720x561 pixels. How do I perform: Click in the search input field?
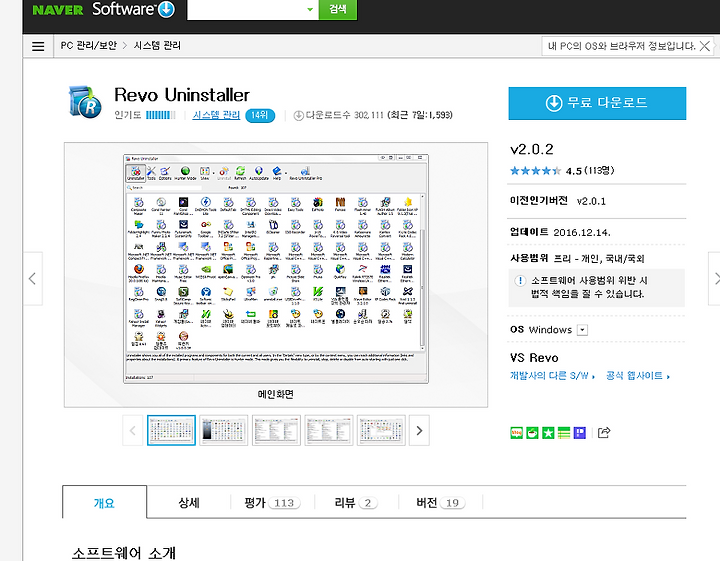pyautogui.click(x=246, y=9)
